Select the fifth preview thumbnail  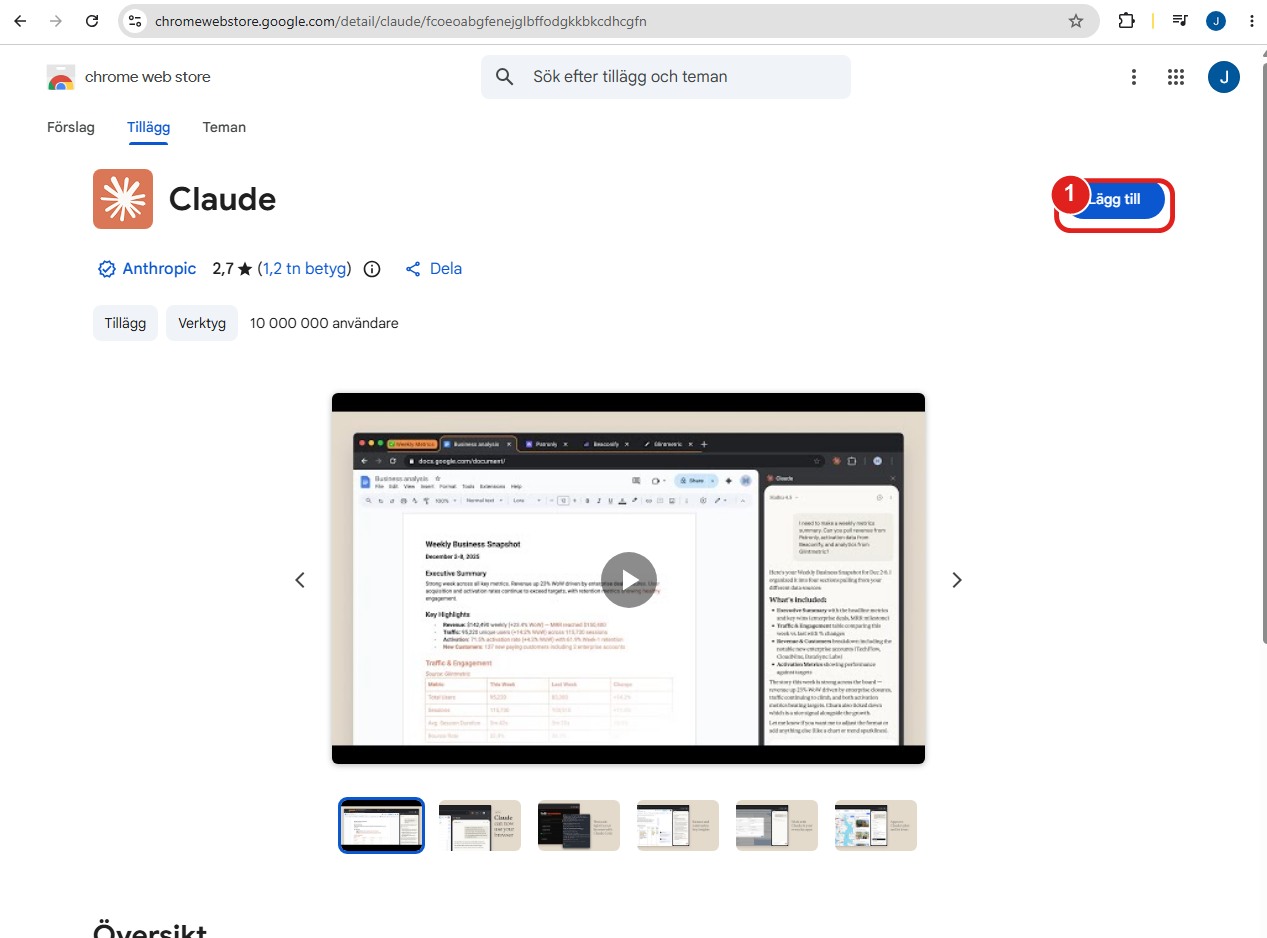coord(777,825)
